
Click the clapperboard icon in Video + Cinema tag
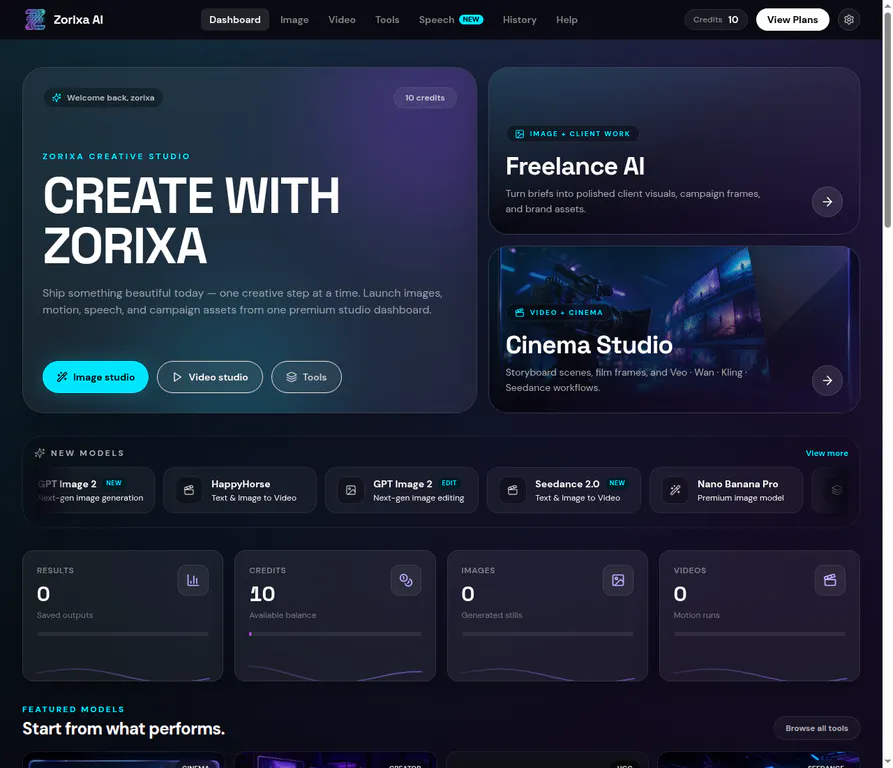coord(519,313)
